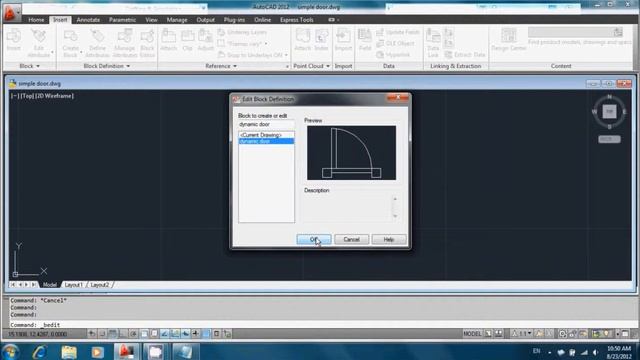The width and height of the screenshot is (640, 360).
Task: Click the AutoCAD application menu button
Action: click(x=11, y=13)
